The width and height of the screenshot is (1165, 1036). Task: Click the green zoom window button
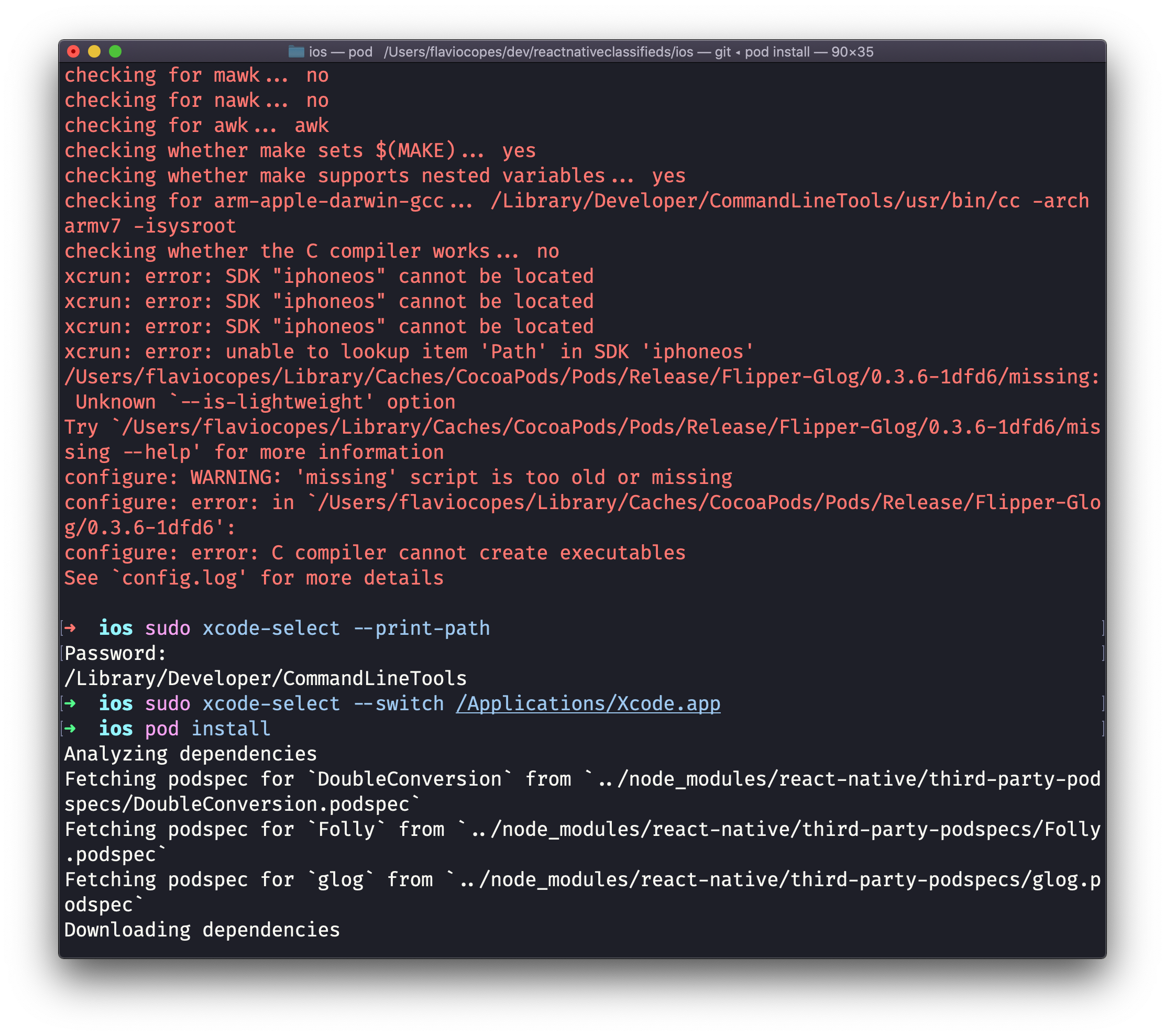(x=115, y=52)
